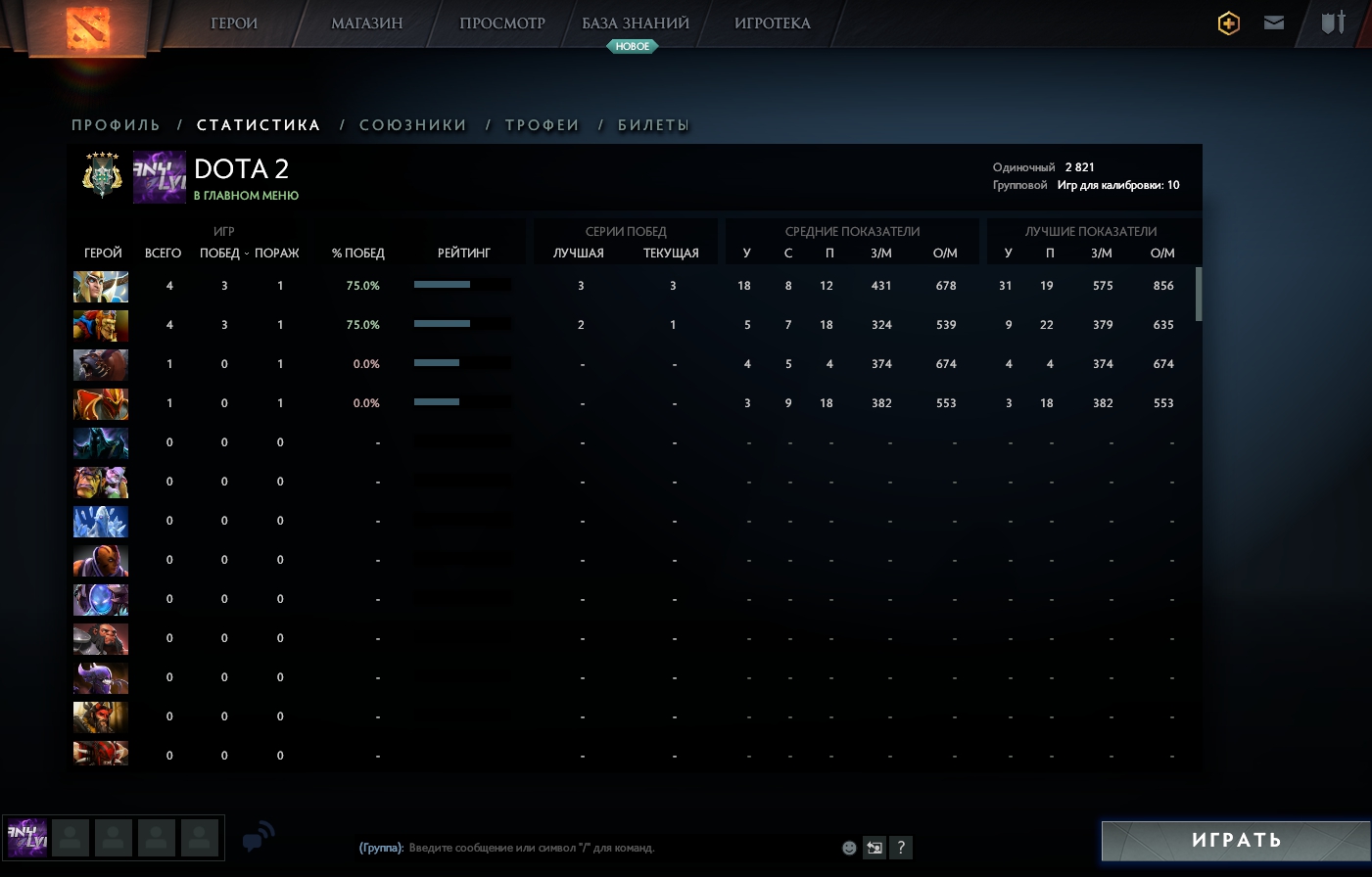The height and width of the screenshot is (877, 1372).
Task: Sort by the ГЕРОЙ column header
Action: pyautogui.click(x=103, y=254)
